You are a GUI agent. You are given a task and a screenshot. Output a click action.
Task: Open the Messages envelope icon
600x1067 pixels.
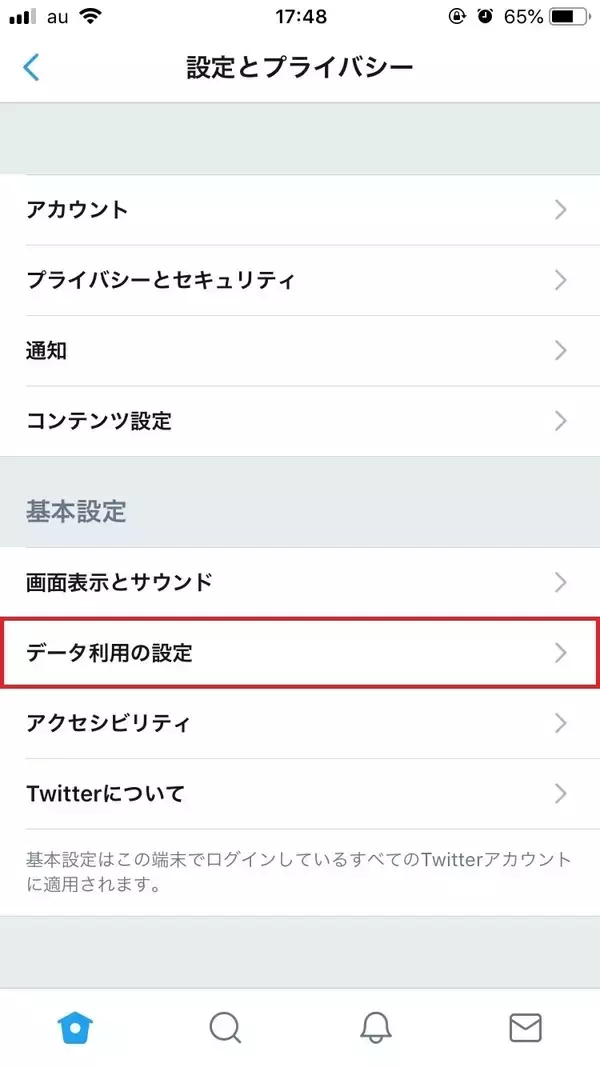[x=525, y=1027]
